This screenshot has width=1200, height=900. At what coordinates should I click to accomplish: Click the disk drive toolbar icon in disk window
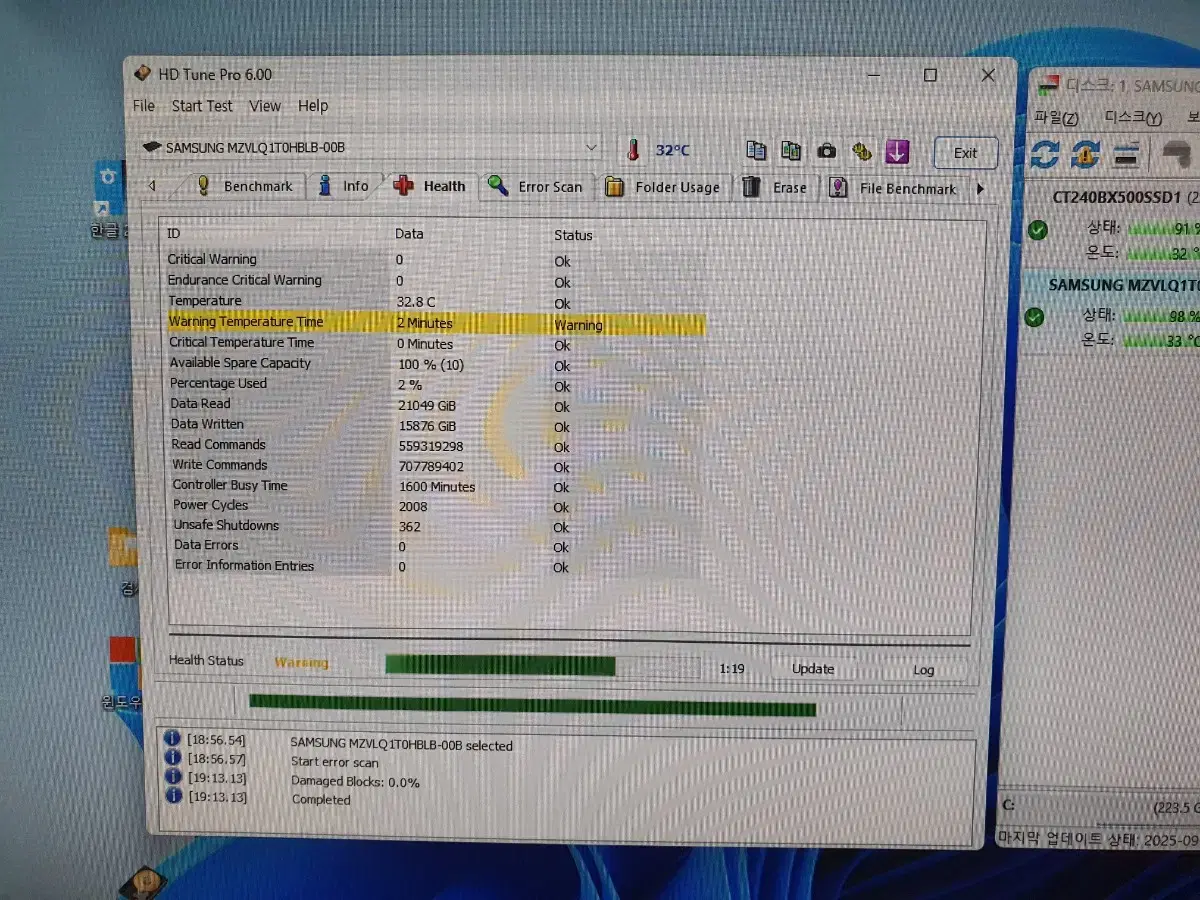click(1127, 156)
